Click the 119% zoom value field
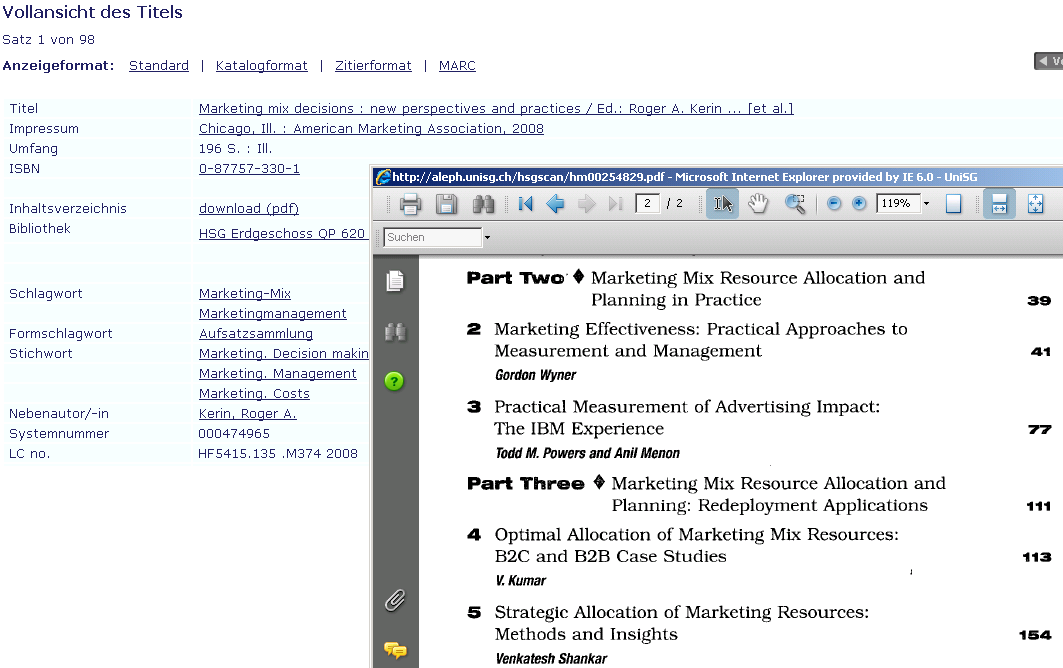1063x668 pixels. pyautogui.click(x=898, y=203)
